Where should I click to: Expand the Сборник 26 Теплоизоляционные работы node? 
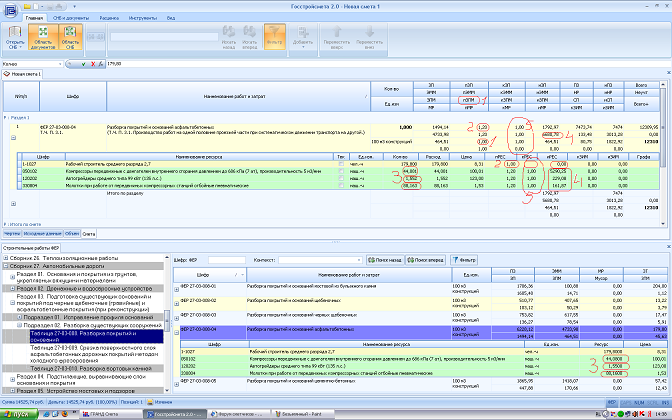click(x=6, y=256)
